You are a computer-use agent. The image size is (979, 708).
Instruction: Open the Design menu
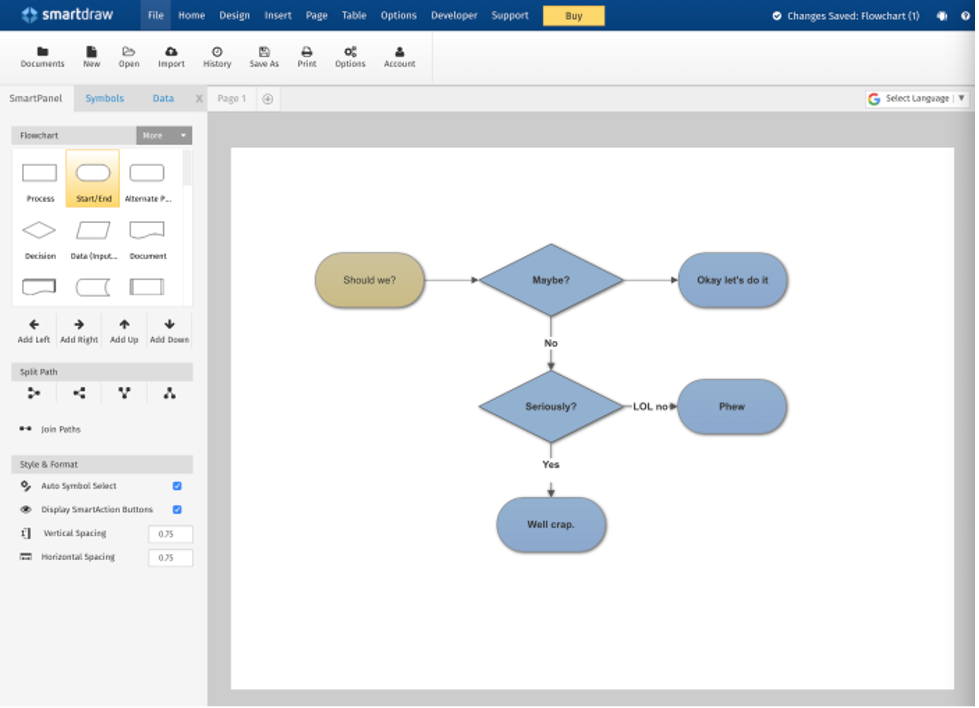point(234,16)
